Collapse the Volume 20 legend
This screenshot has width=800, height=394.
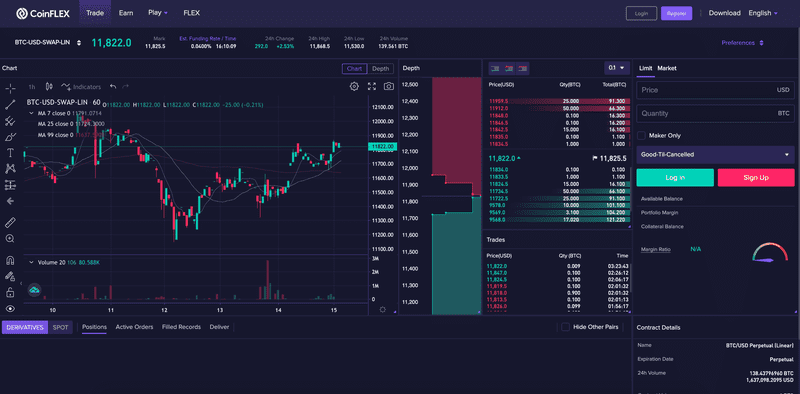click(32, 262)
